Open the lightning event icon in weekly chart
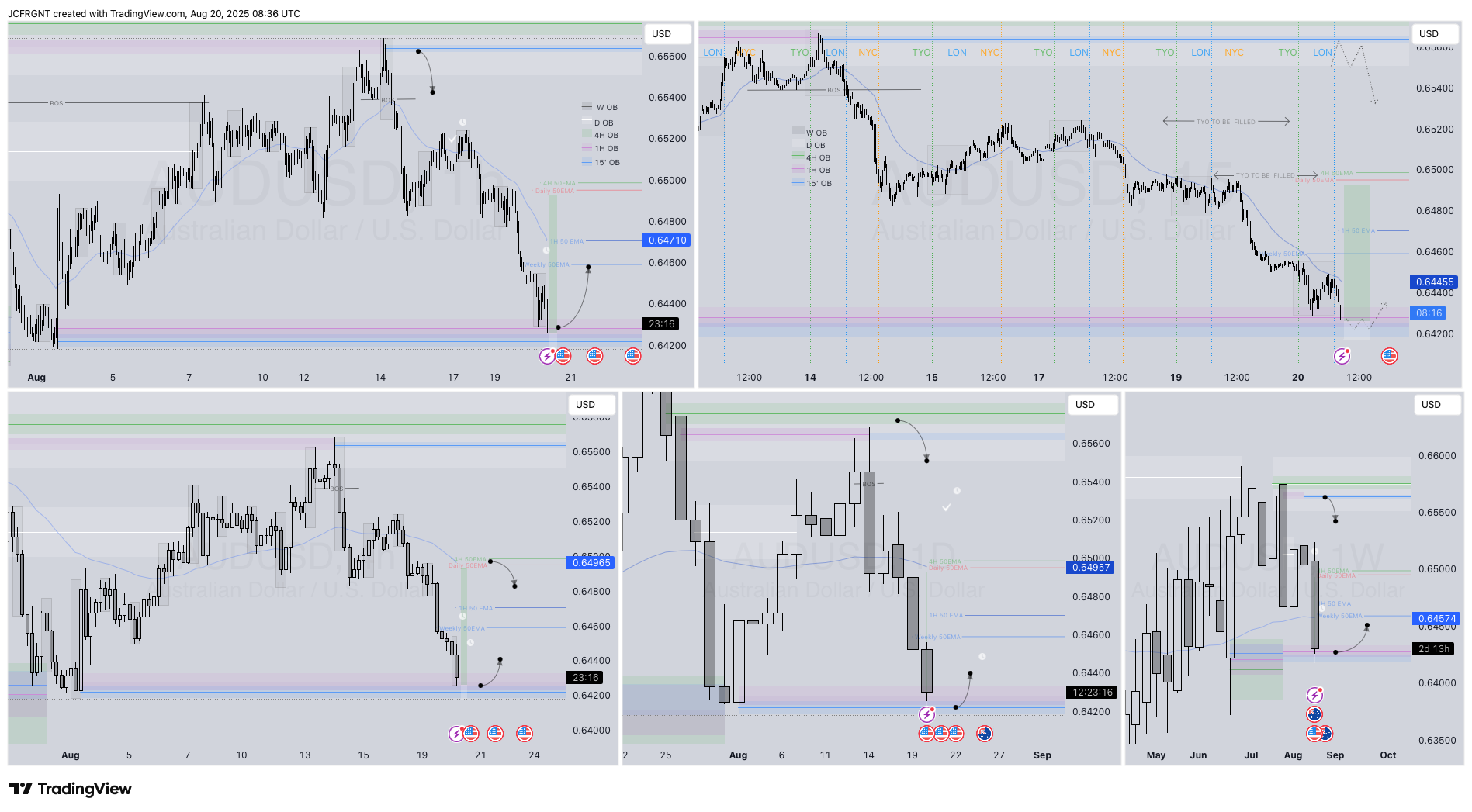1472x812 pixels. (1314, 695)
